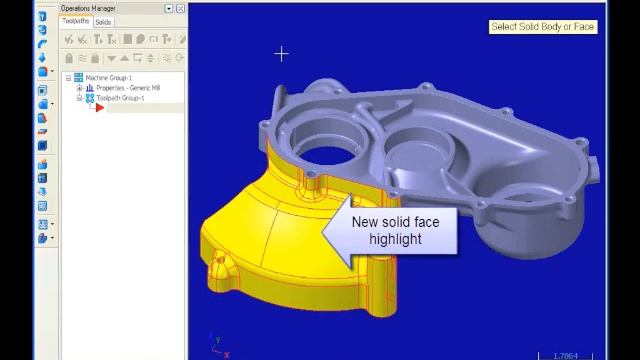Position insert arrow after selected operation
The width and height of the screenshot is (640, 360).
(x=138, y=58)
